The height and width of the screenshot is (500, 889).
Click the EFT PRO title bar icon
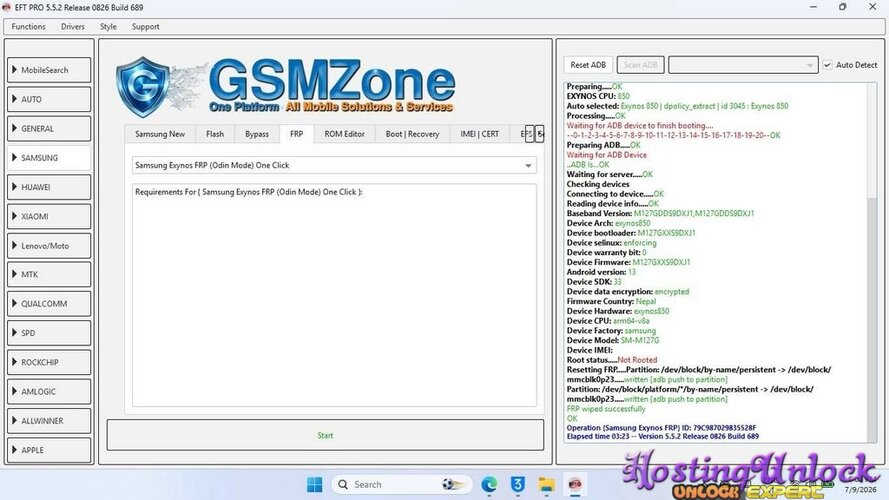coord(7,7)
